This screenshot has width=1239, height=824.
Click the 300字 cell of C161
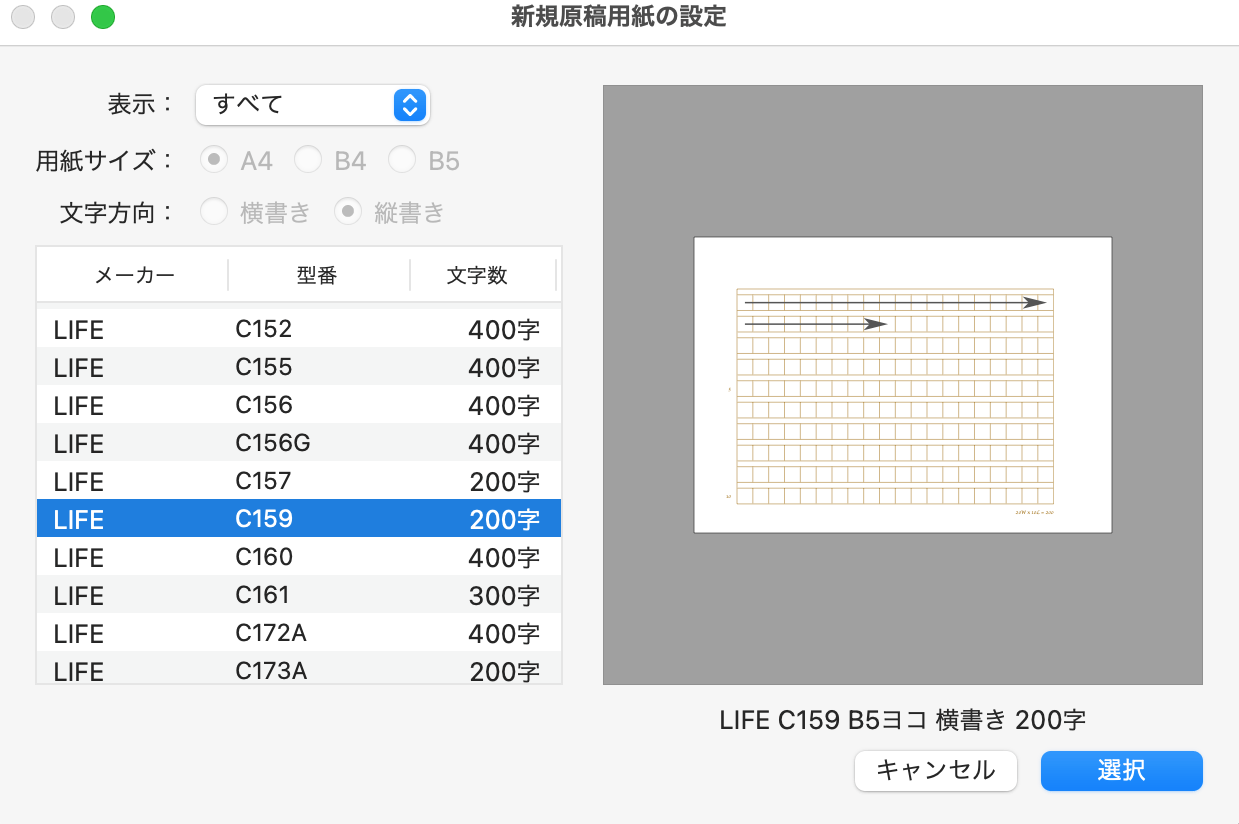(x=504, y=596)
